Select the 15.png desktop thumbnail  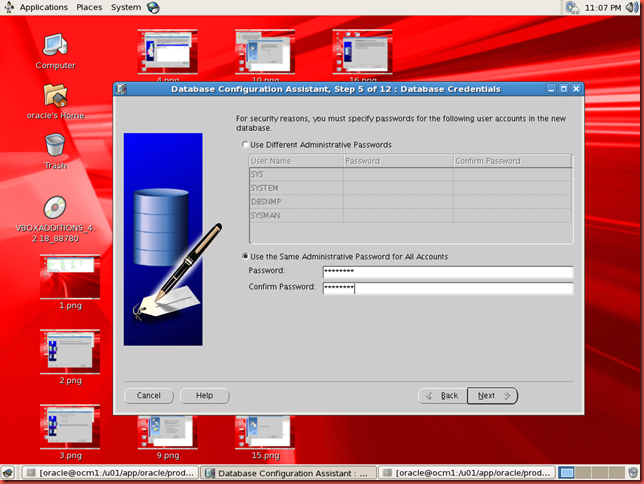pos(265,431)
